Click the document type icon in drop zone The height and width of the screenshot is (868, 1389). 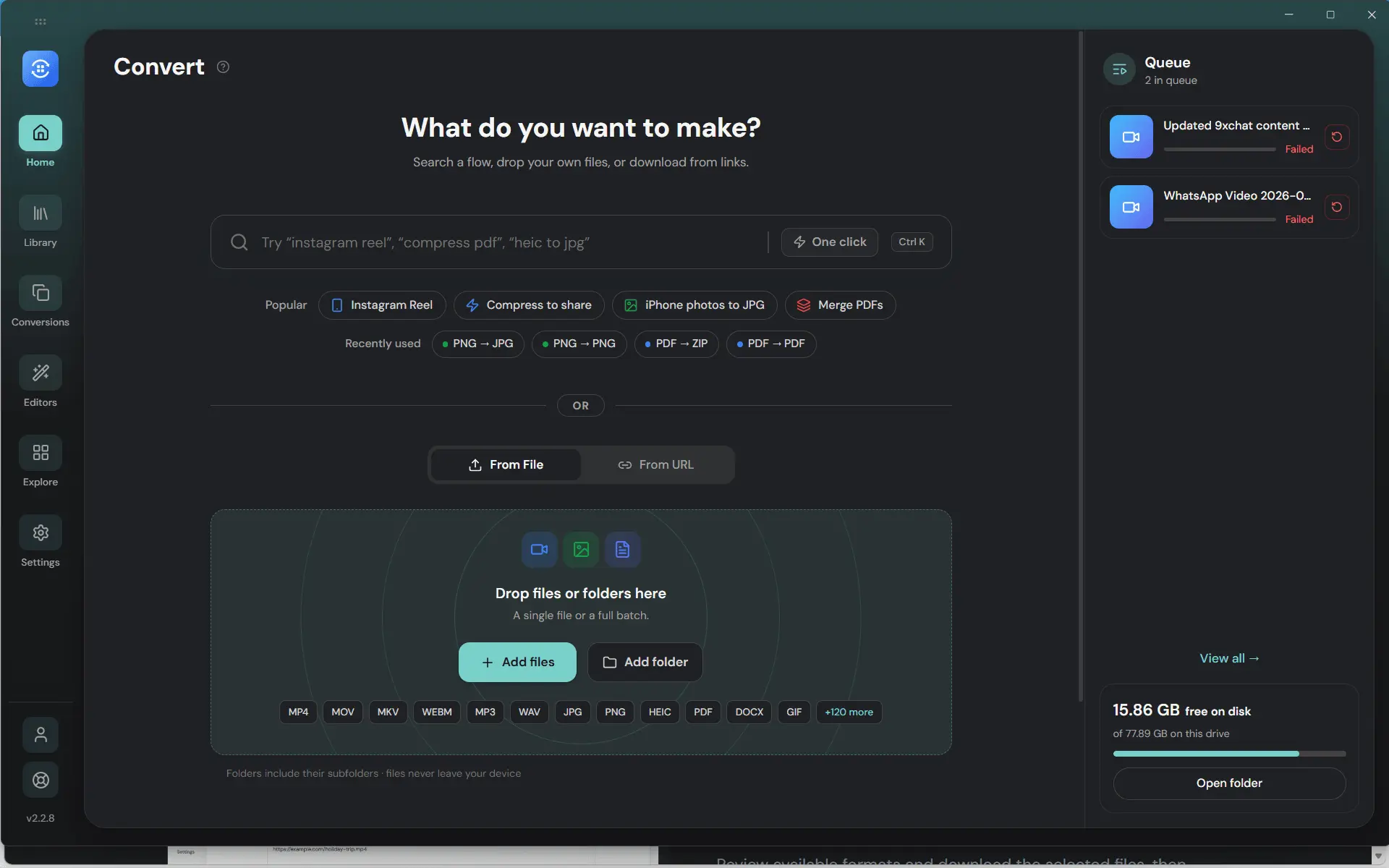pyautogui.click(x=623, y=550)
